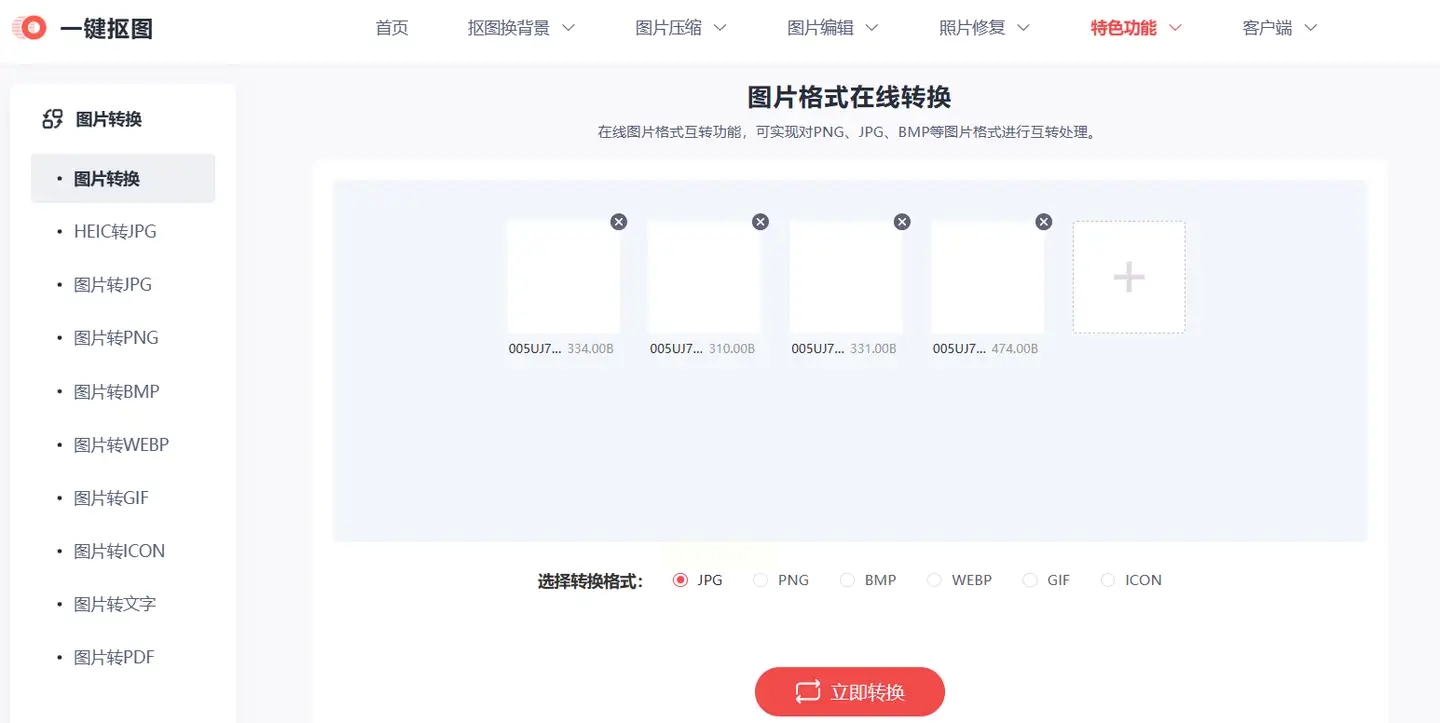Open 图片转PDF in the sidebar
Screen dimensions: 1440x723
(x=114, y=657)
